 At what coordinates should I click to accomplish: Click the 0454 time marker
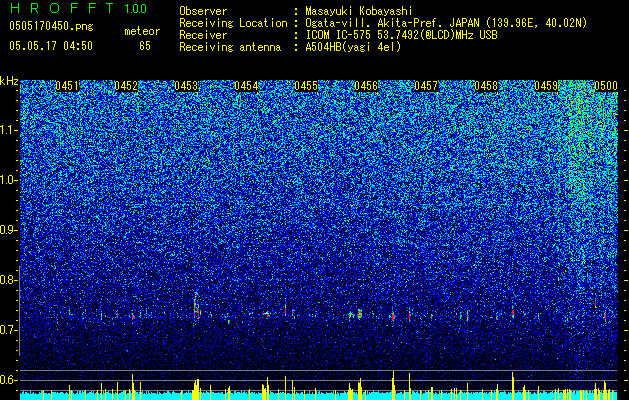point(246,86)
